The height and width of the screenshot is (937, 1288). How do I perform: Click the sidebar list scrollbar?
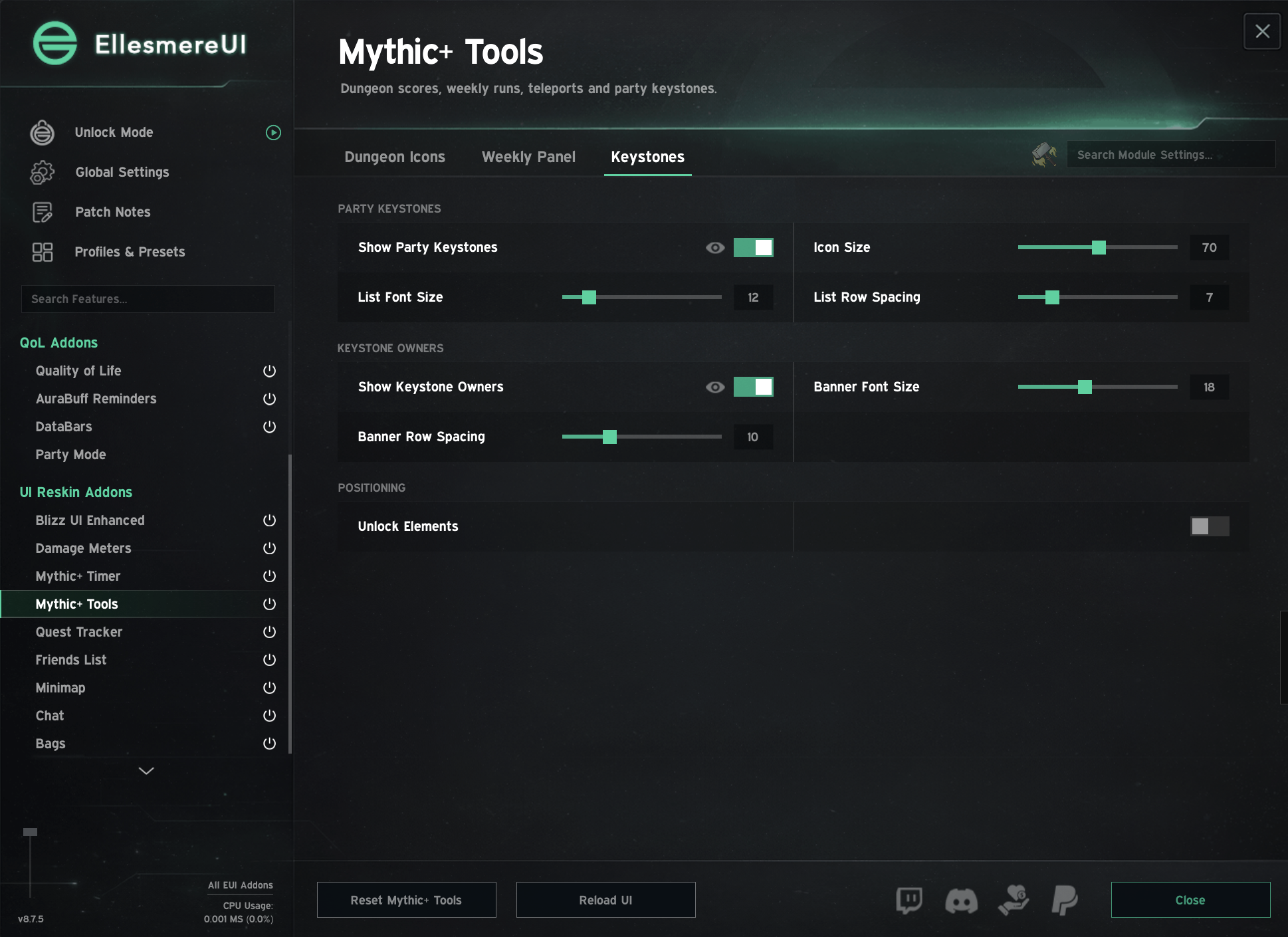pos(290,603)
